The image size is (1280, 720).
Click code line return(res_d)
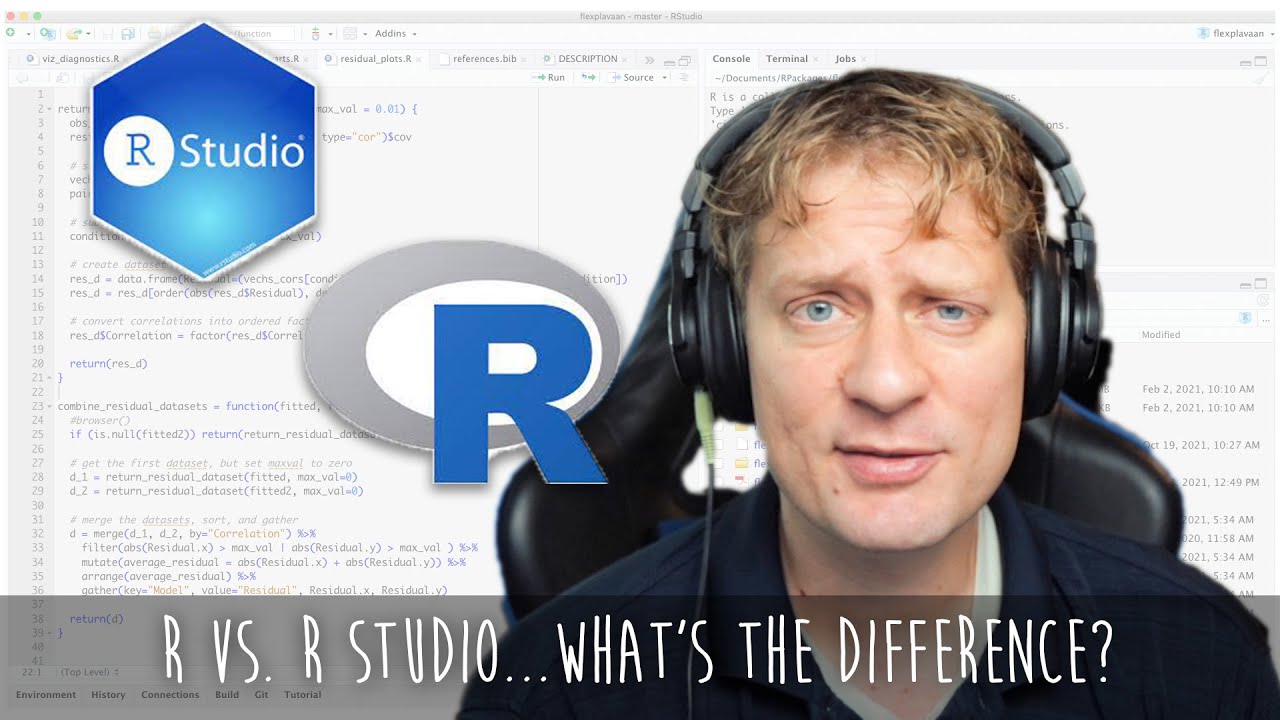[108, 364]
